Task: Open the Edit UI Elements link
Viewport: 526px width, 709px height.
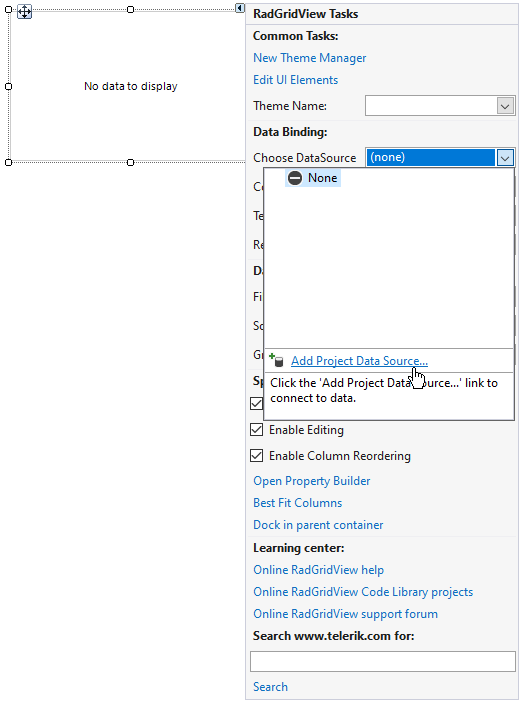Action: [x=295, y=80]
